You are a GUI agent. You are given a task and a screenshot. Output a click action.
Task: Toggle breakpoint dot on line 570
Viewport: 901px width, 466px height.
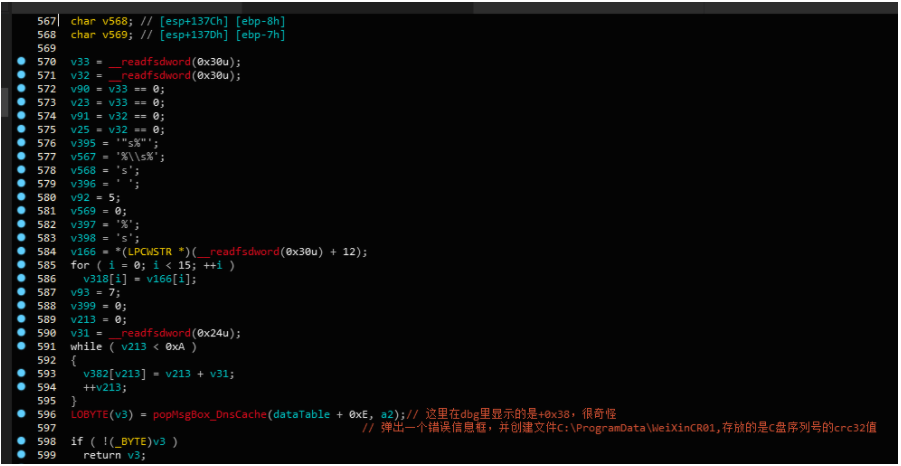pyautogui.click(x=21, y=61)
